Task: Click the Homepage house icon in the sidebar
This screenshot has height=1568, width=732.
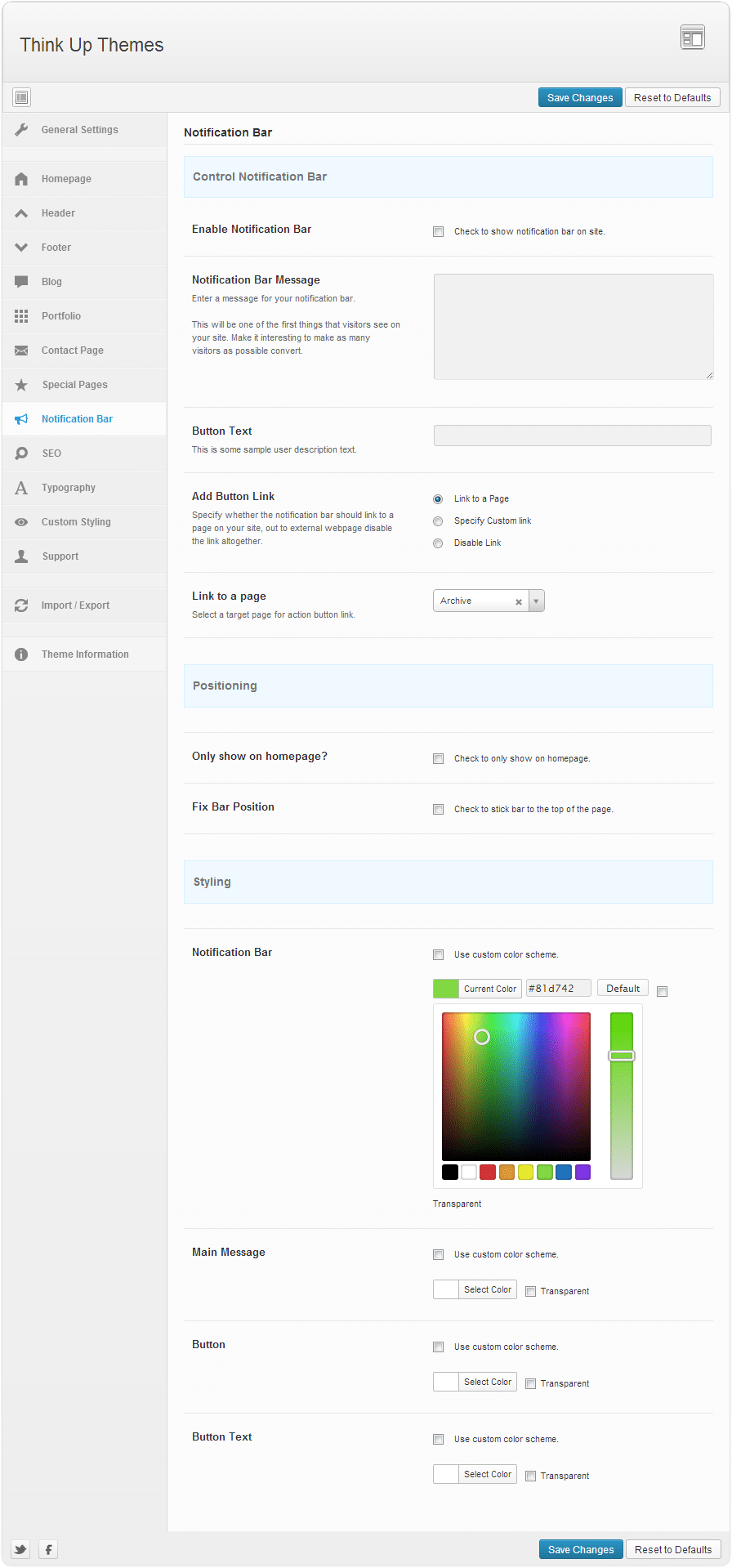Action: (22, 179)
